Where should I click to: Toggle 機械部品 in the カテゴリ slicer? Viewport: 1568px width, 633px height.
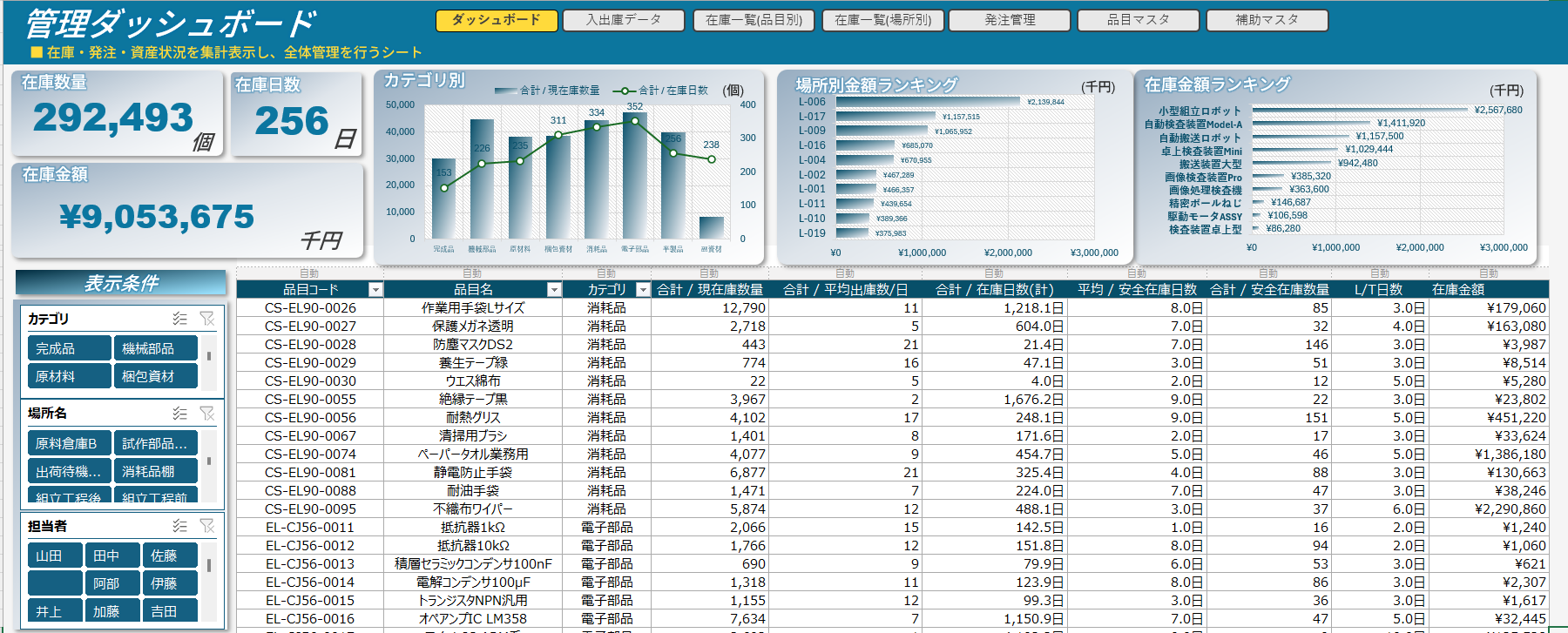click(x=156, y=348)
